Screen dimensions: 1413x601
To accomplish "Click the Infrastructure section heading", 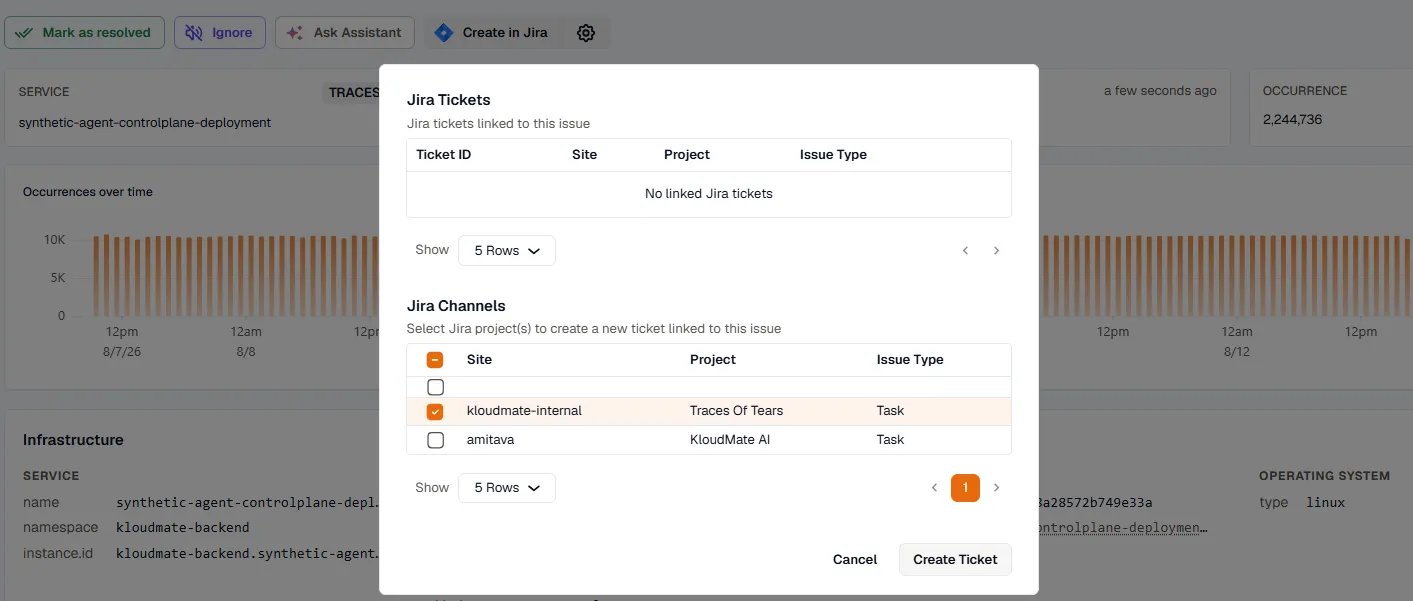I will (73, 440).
